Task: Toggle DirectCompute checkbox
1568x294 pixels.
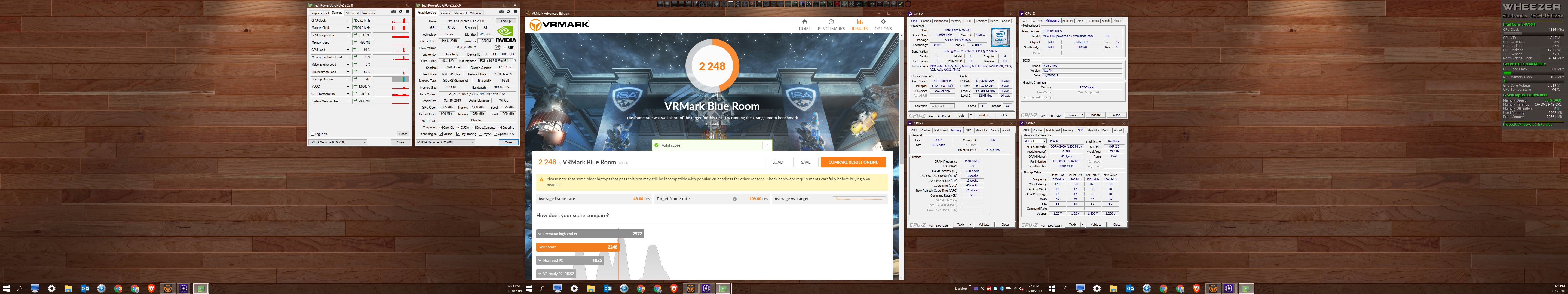Action: (x=474, y=128)
